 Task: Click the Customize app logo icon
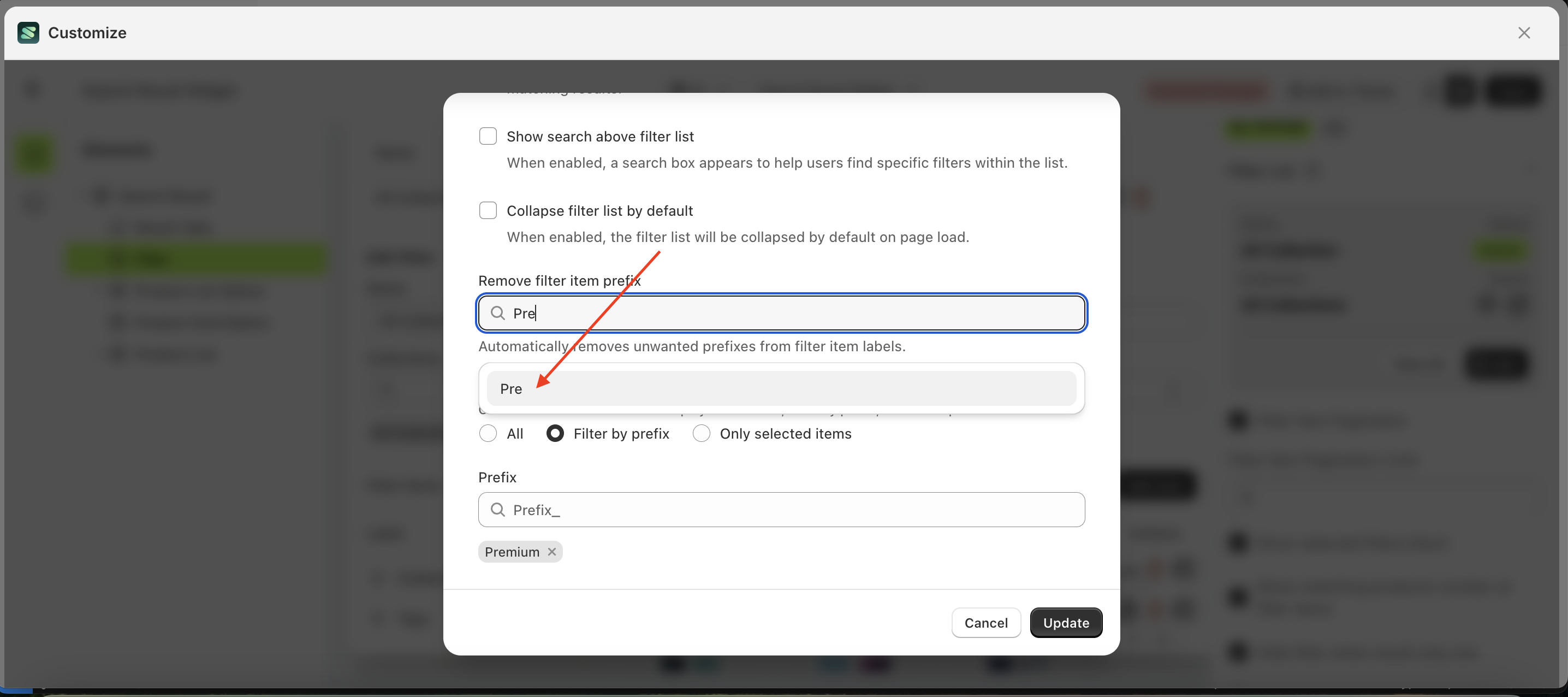28,33
